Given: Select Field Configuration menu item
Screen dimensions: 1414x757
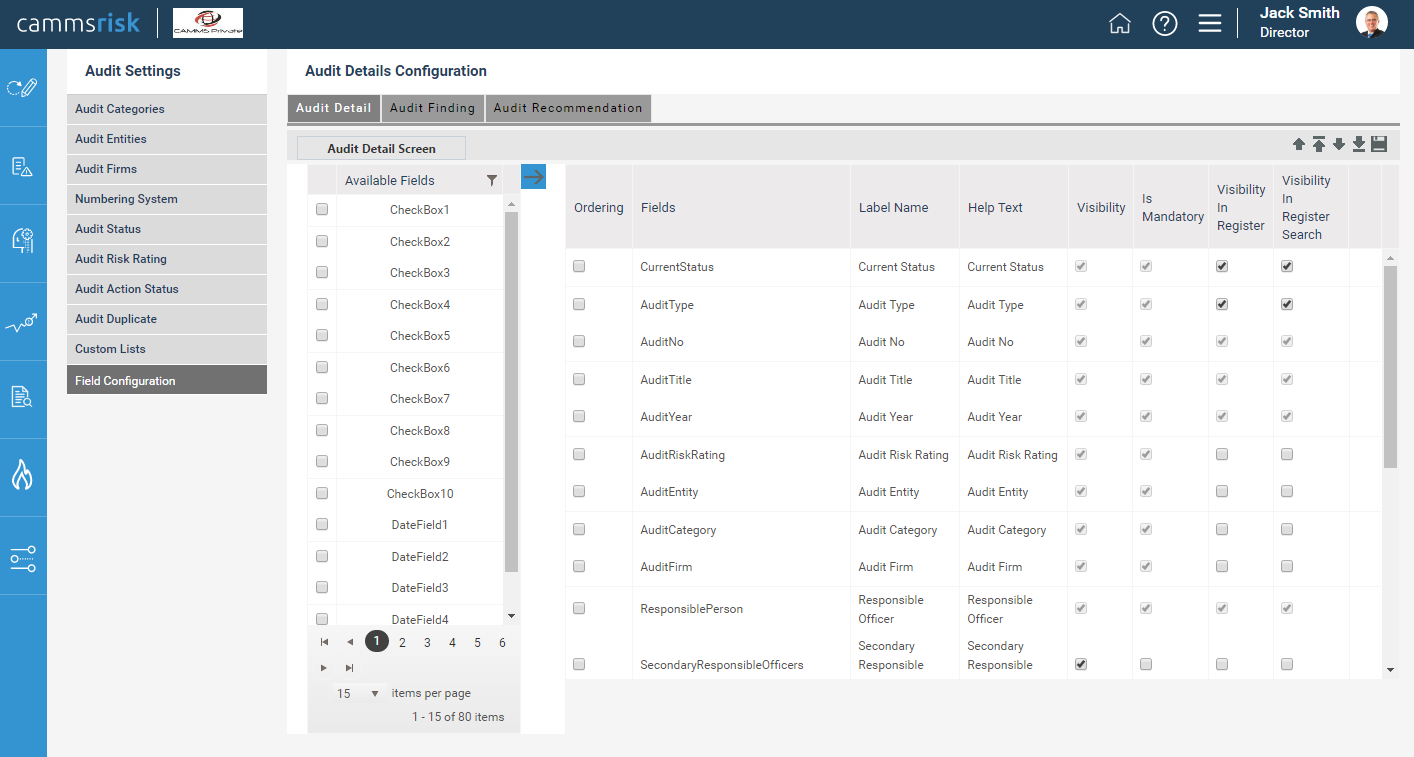Looking at the screenshot, I should 167,380.
